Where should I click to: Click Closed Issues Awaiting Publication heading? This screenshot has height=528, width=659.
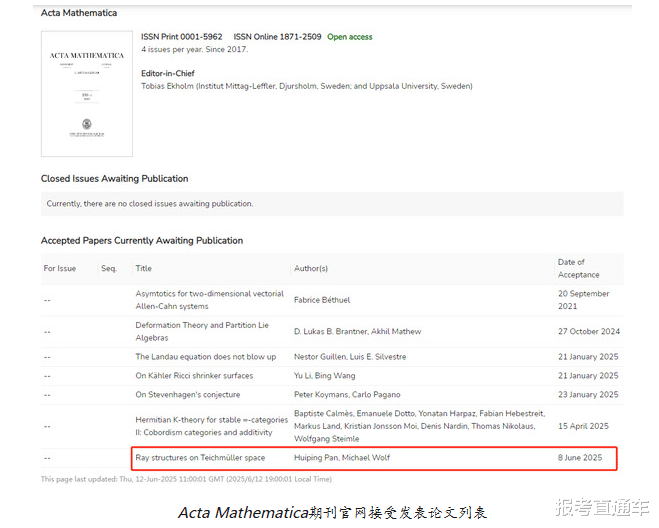[x=114, y=179]
